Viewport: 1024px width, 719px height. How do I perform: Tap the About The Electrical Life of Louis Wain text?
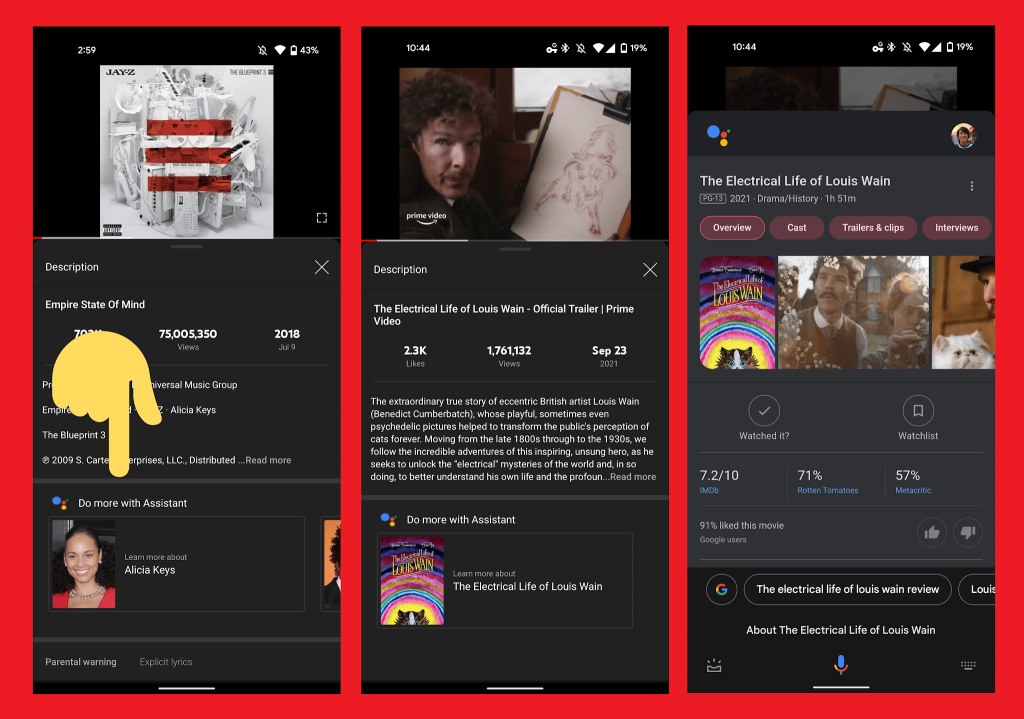(841, 630)
